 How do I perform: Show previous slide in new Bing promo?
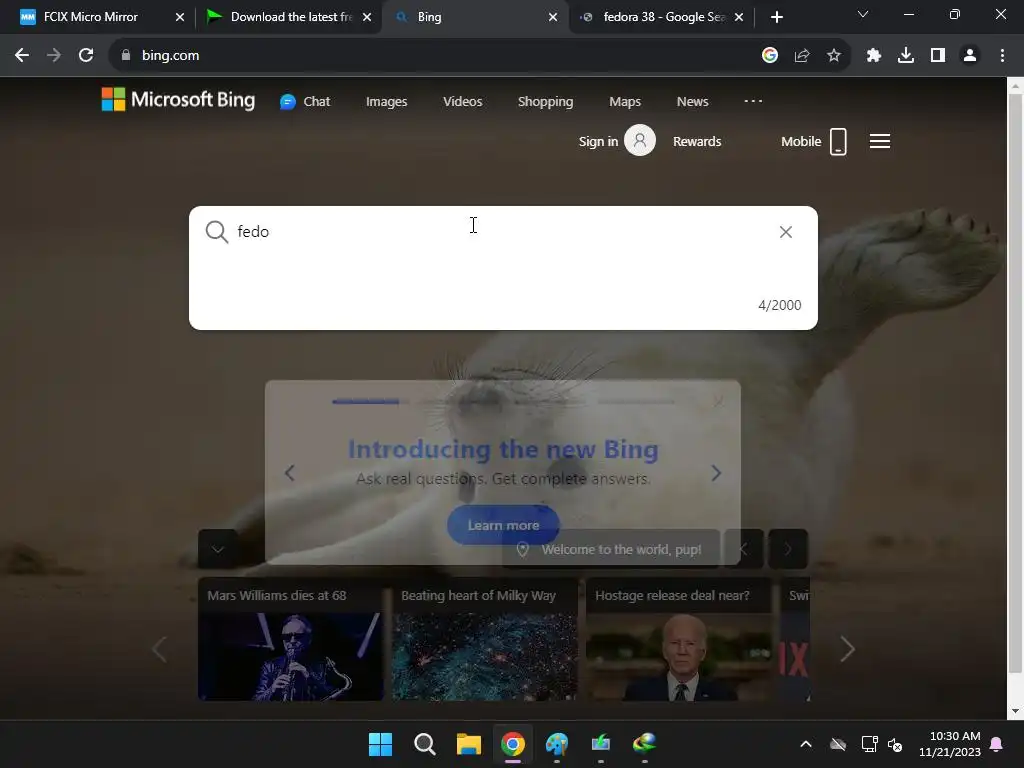[x=289, y=473]
